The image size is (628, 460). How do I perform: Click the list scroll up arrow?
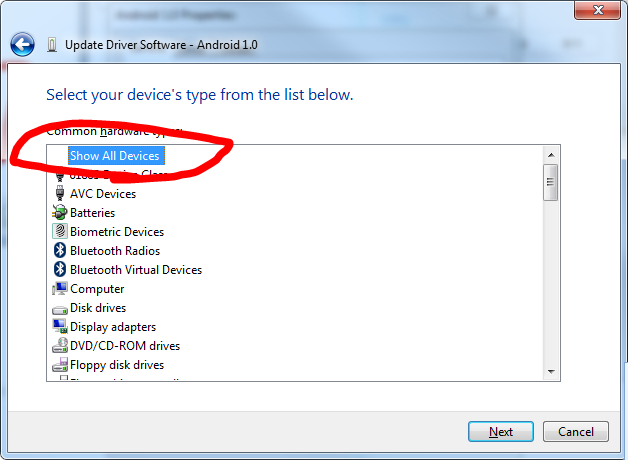pyautogui.click(x=551, y=155)
